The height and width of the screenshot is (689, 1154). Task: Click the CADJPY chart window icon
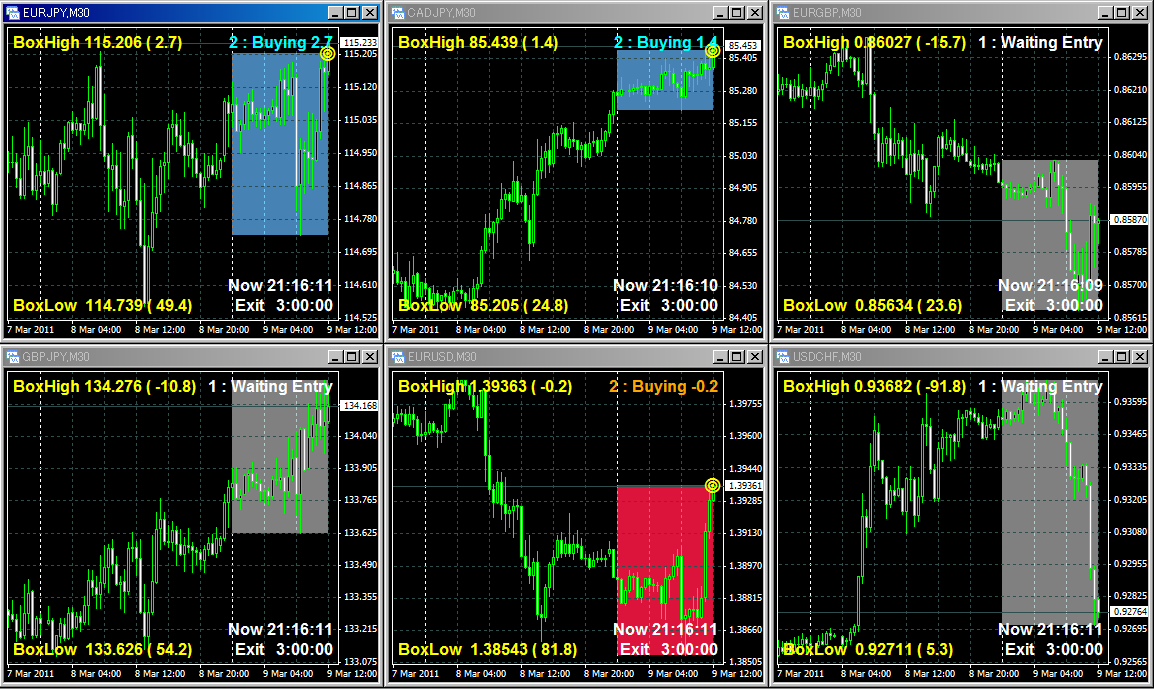coord(398,13)
